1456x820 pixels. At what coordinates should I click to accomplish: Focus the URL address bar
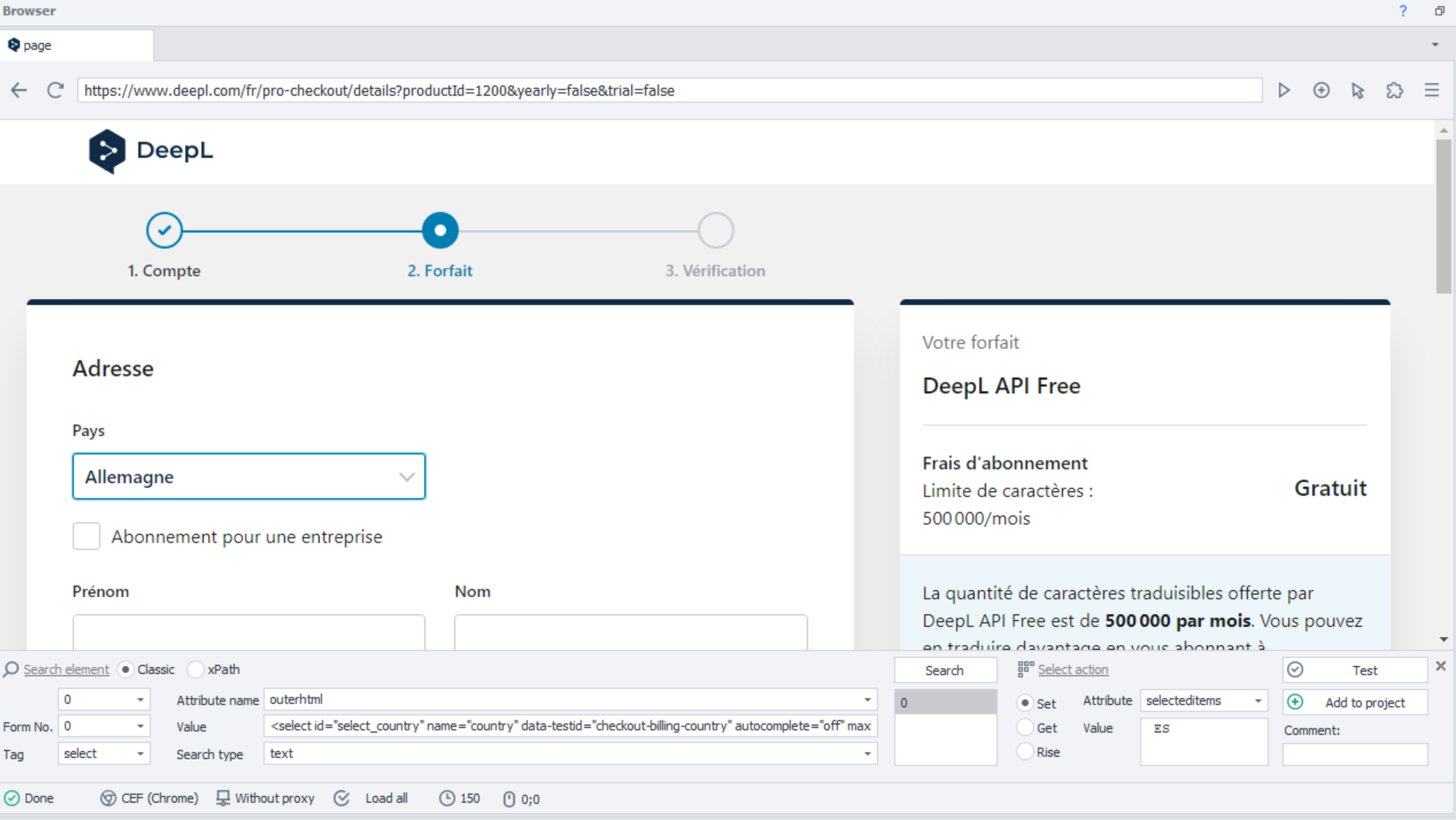(x=669, y=90)
